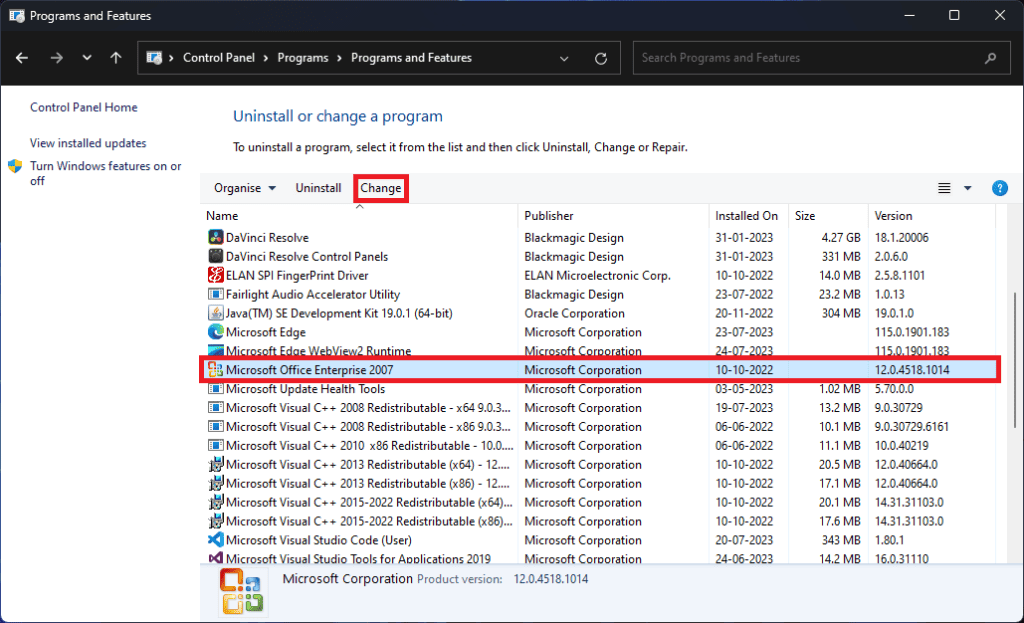1024x623 pixels.
Task: Open Help via the question mark icon
Action: 1000,188
